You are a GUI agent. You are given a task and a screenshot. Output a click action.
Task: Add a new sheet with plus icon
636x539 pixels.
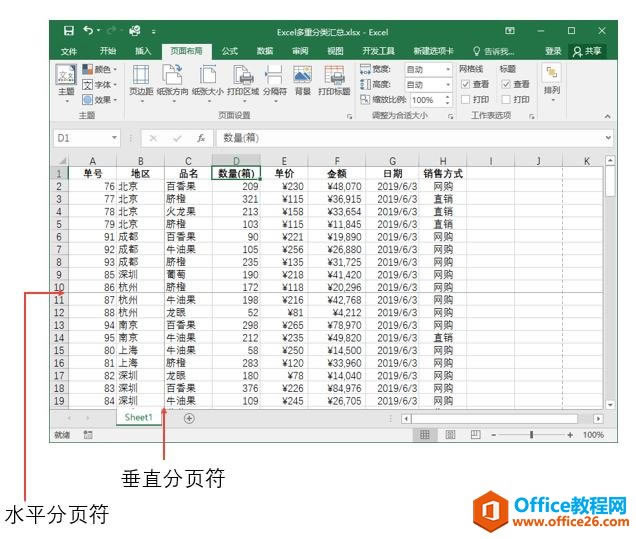pyautogui.click(x=189, y=418)
